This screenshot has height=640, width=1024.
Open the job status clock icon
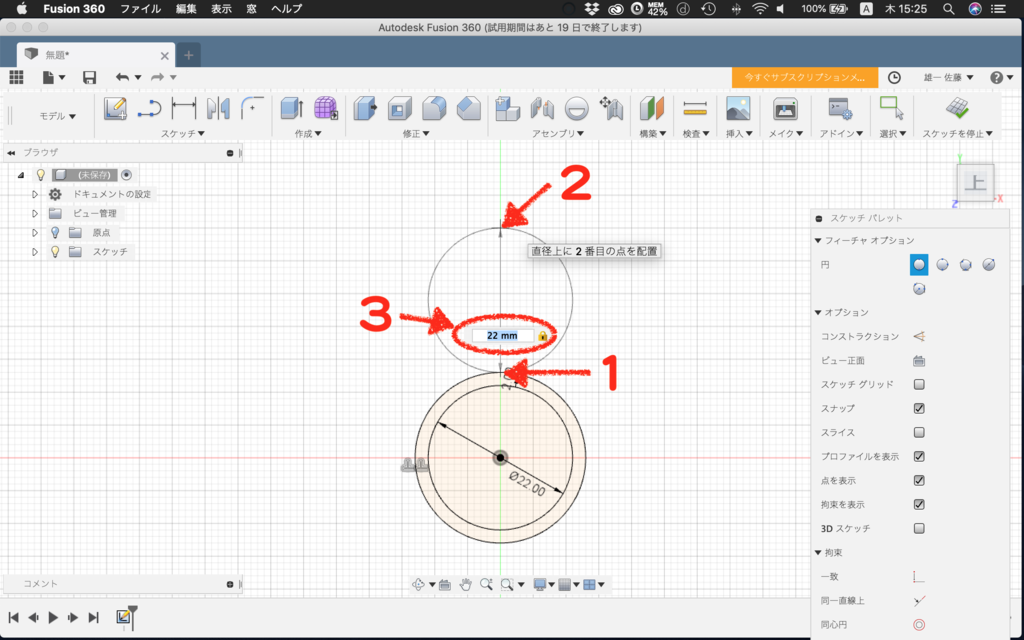[894, 77]
